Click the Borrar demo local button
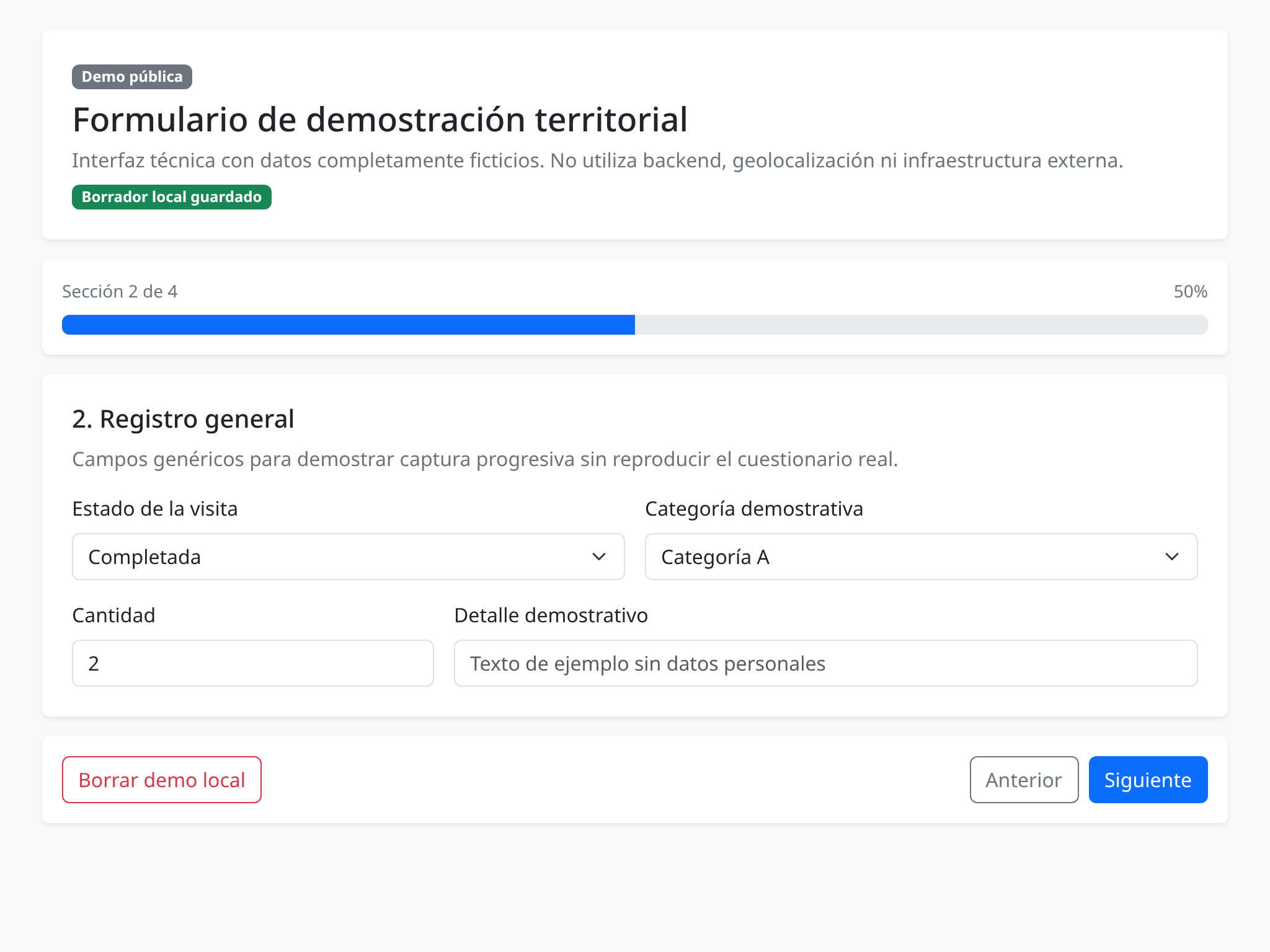 (162, 780)
